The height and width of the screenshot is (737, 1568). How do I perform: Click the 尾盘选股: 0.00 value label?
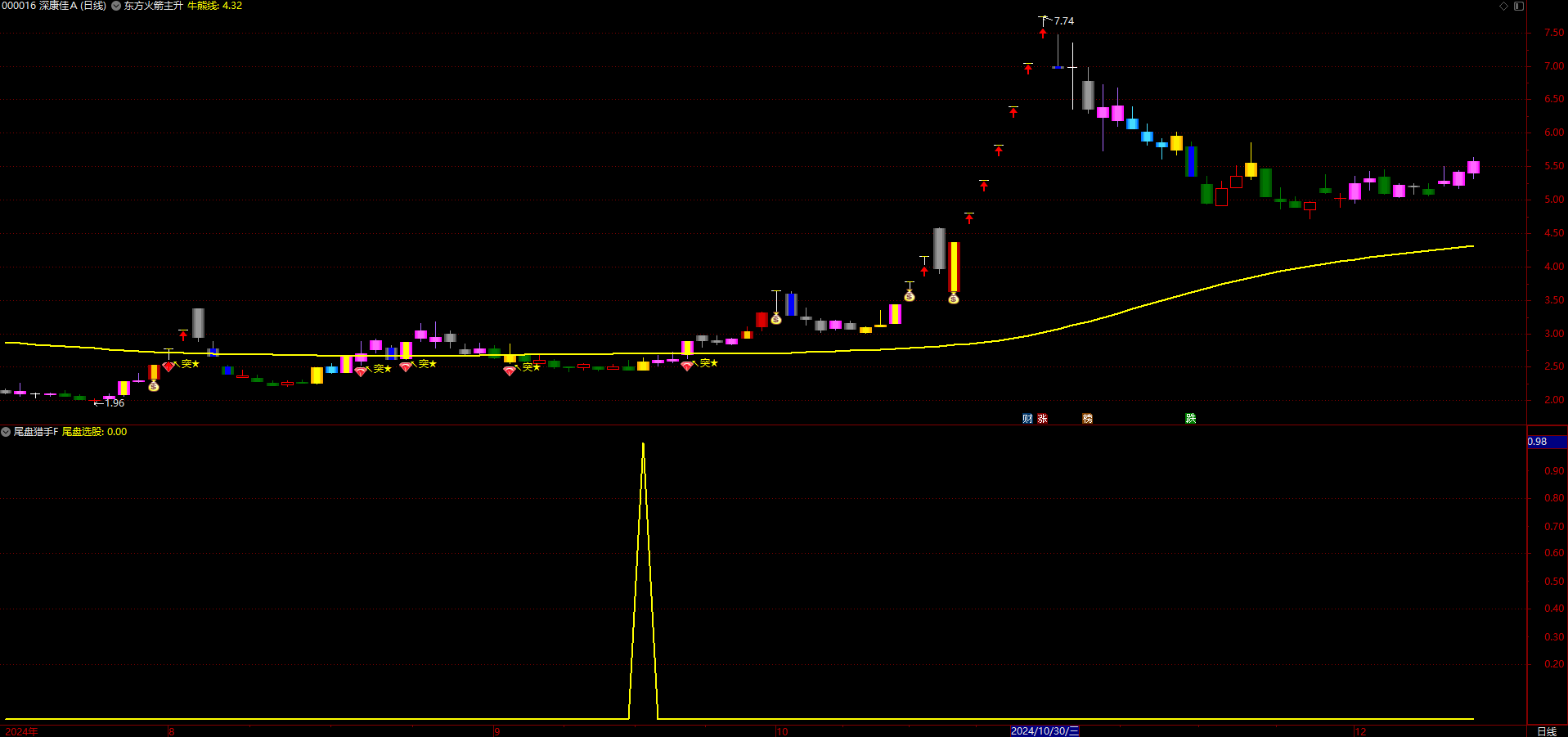coord(95,432)
